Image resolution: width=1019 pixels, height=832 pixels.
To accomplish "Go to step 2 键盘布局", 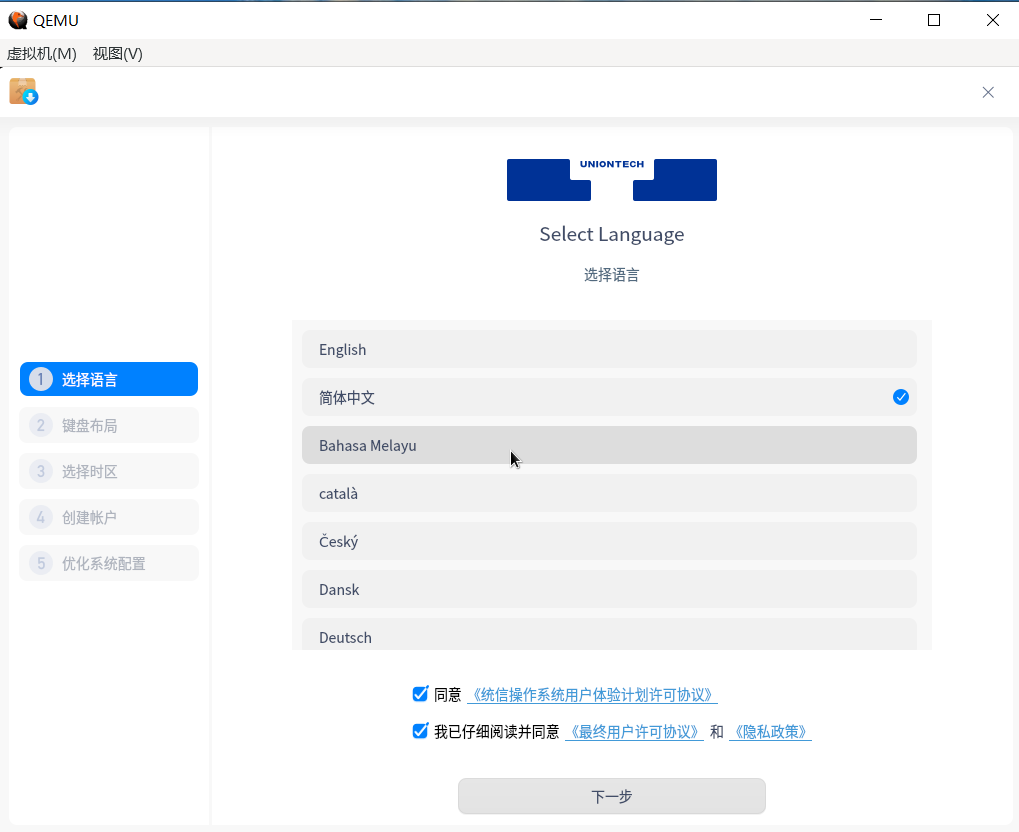I will (x=109, y=425).
